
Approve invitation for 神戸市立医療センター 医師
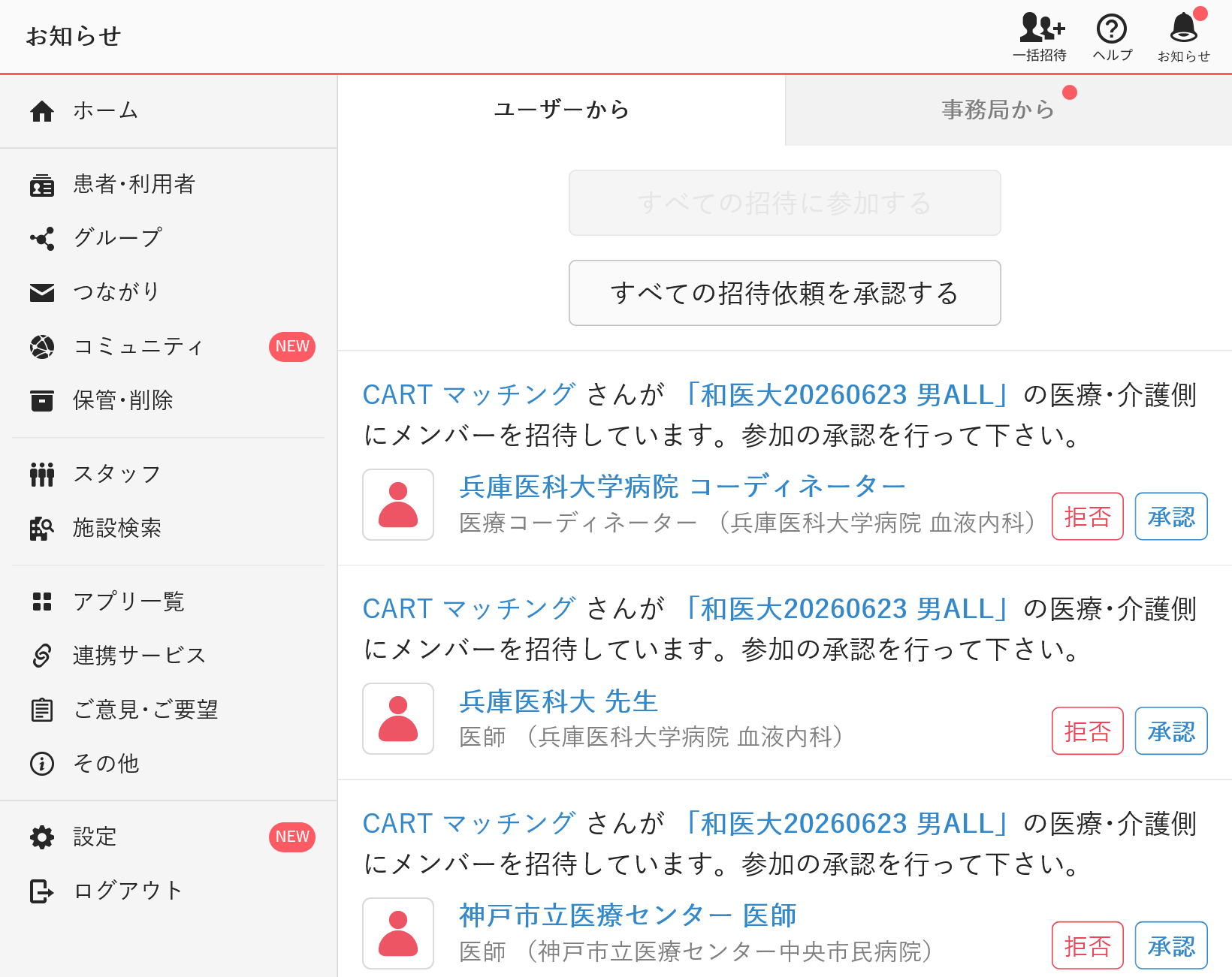[x=1171, y=945]
